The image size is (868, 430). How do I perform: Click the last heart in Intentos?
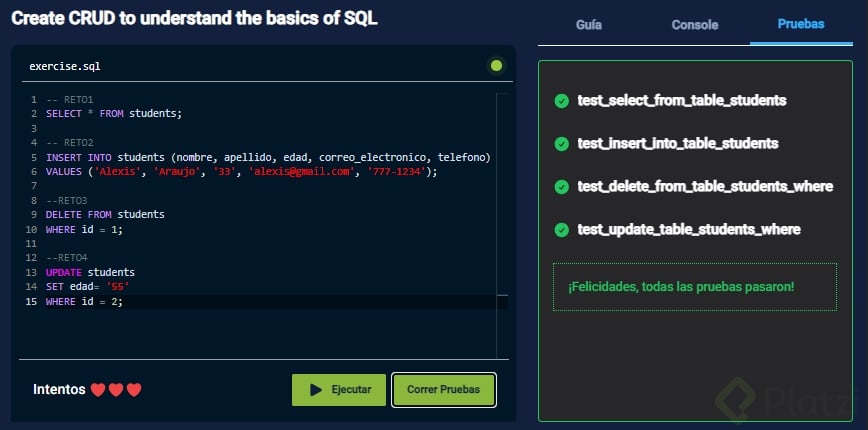(134, 390)
